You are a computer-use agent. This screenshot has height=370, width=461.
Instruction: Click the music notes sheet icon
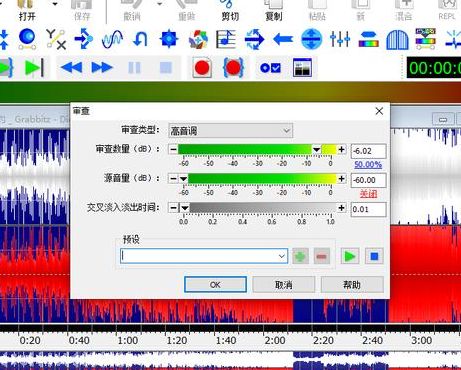(x=226, y=39)
